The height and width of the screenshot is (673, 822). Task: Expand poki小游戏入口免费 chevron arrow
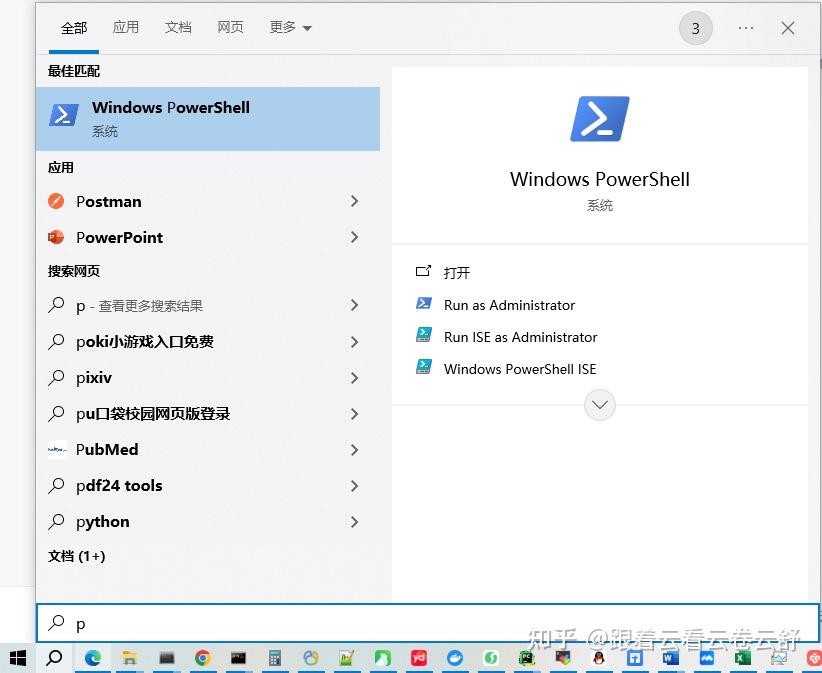354,342
